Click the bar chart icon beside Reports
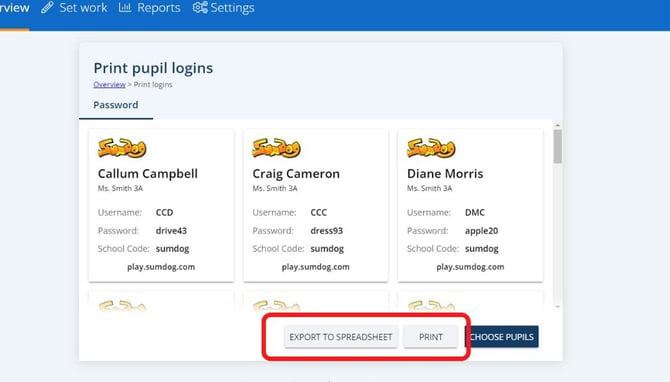The width and height of the screenshot is (670, 382). pyautogui.click(x=125, y=7)
